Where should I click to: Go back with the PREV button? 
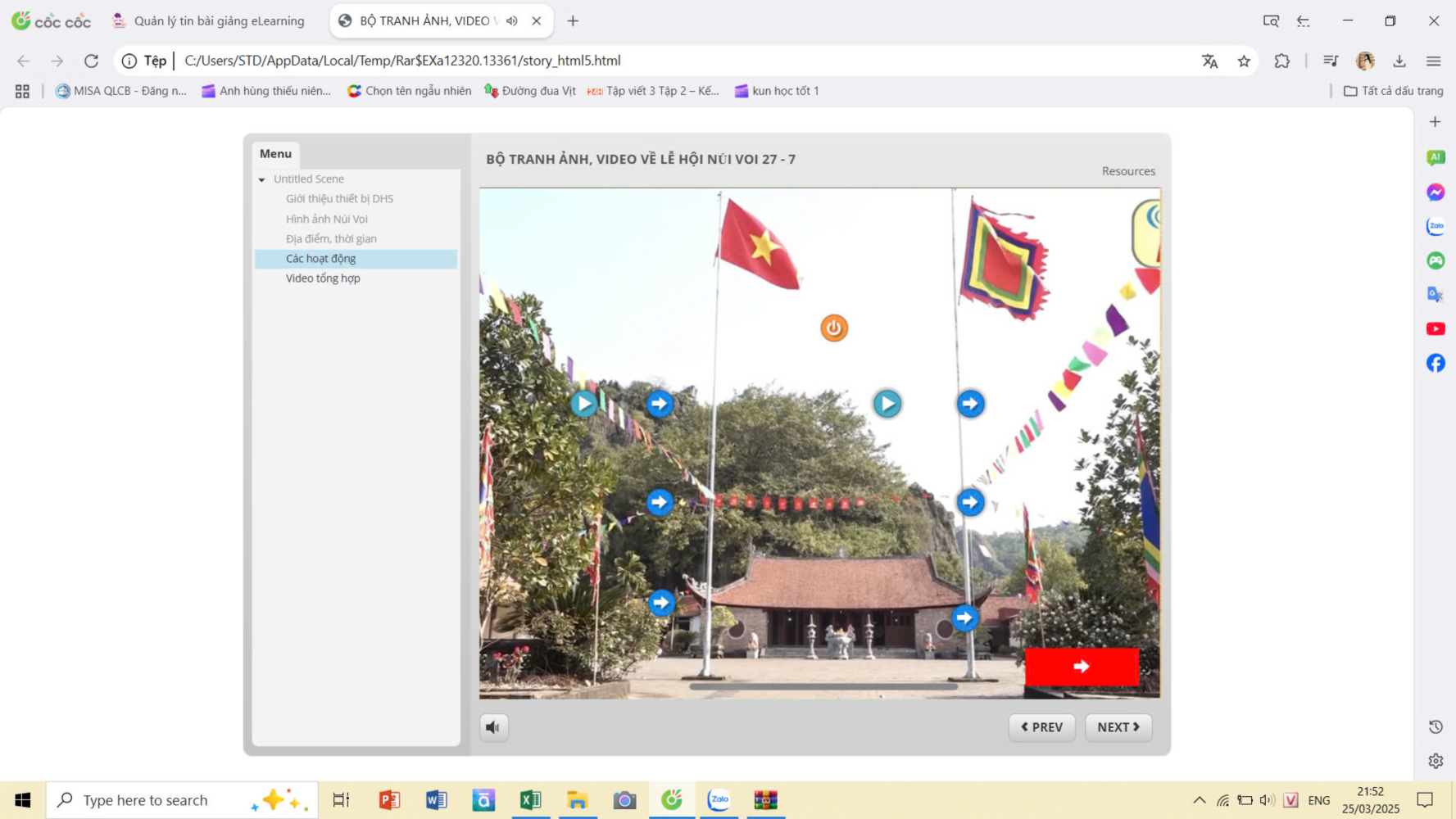pos(1041,727)
